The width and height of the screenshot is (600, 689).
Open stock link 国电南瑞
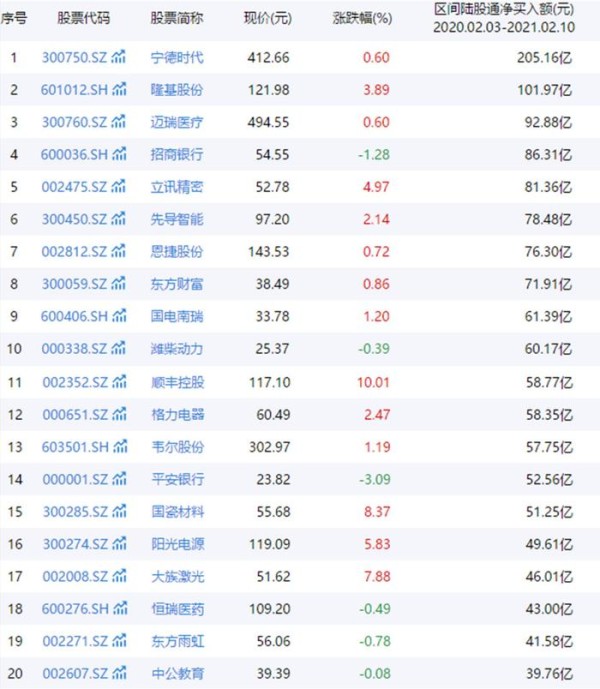pyautogui.click(x=177, y=316)
